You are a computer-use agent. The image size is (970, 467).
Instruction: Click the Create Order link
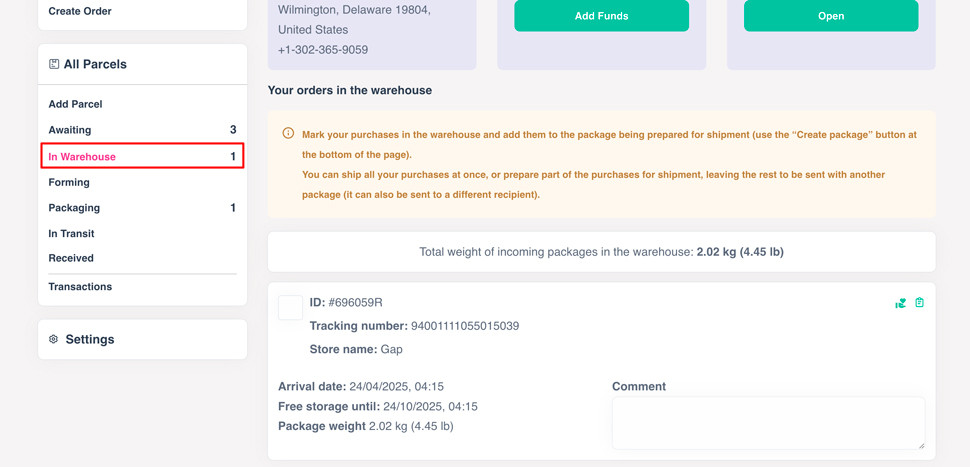[x=80, y=11]
